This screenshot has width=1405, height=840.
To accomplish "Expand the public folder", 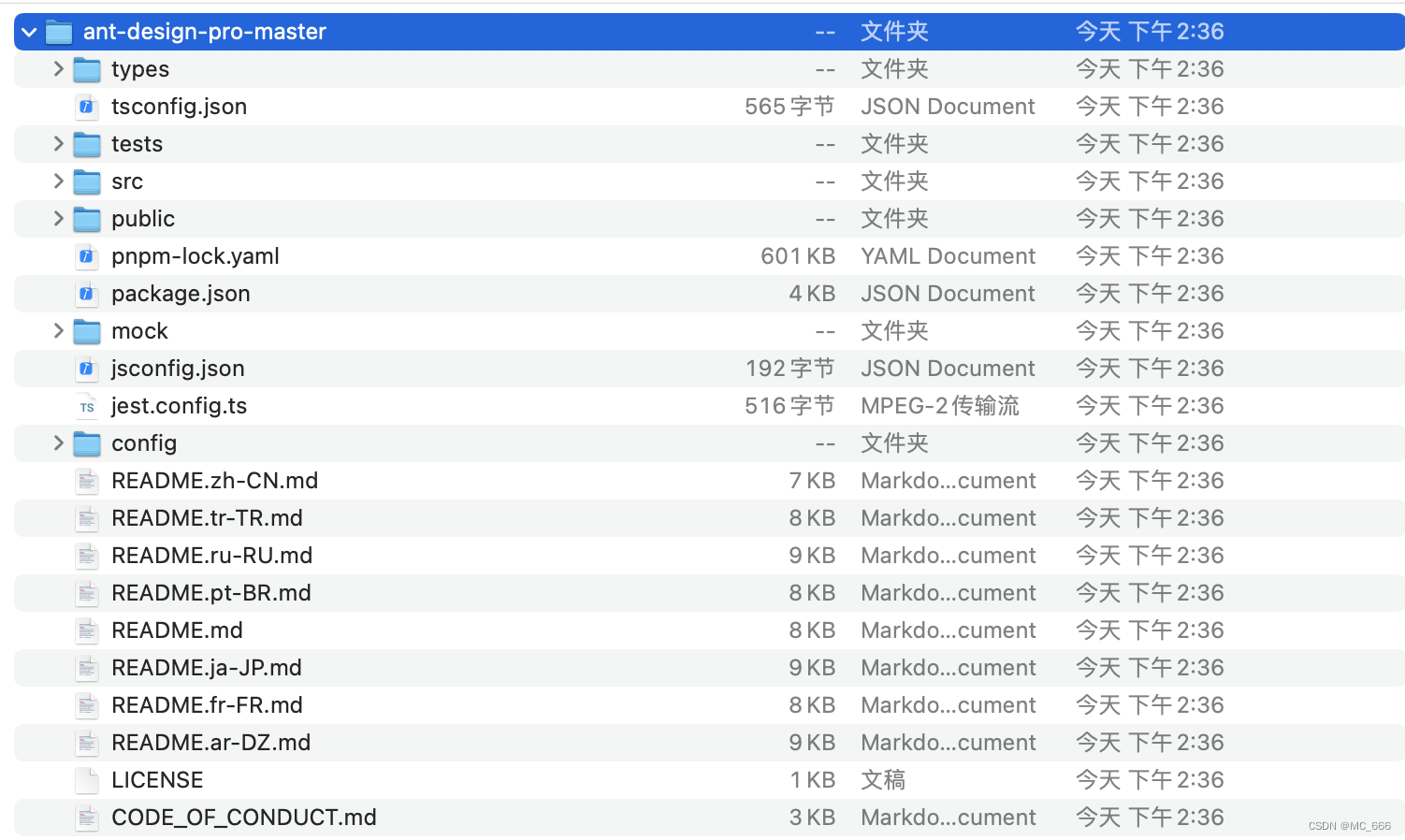I will pos(58,219).
